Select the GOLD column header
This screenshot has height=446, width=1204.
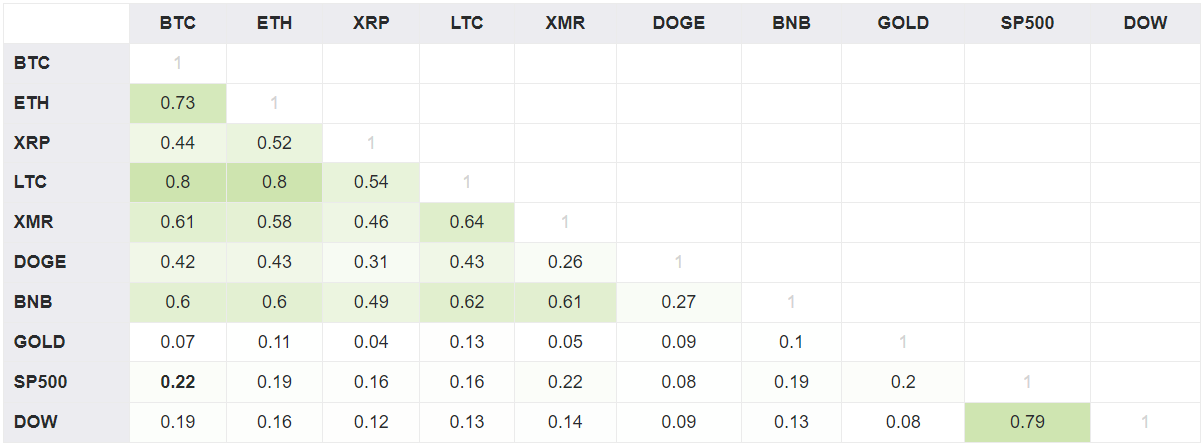point(903,23)
